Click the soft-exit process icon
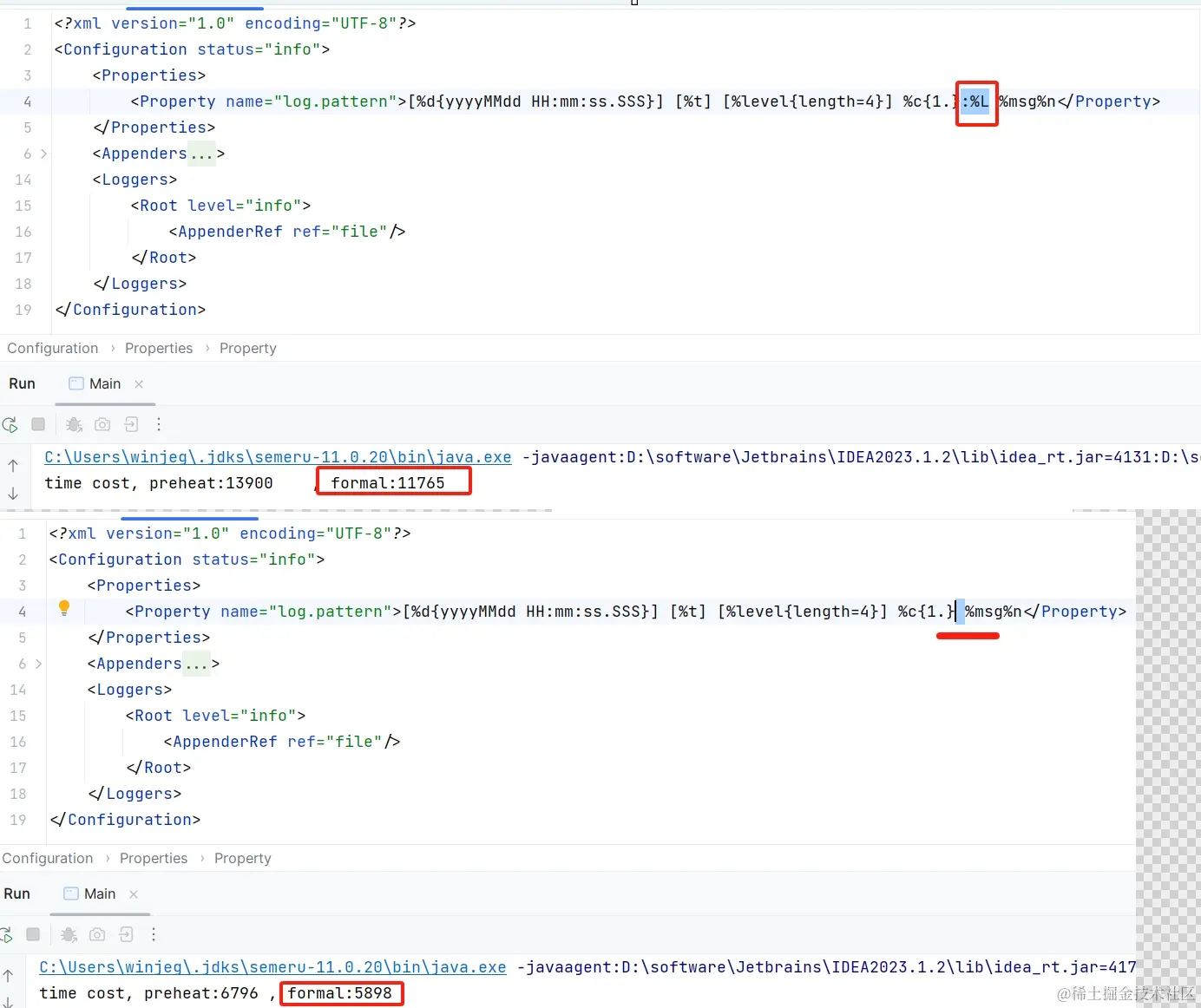 pos(131,424)
